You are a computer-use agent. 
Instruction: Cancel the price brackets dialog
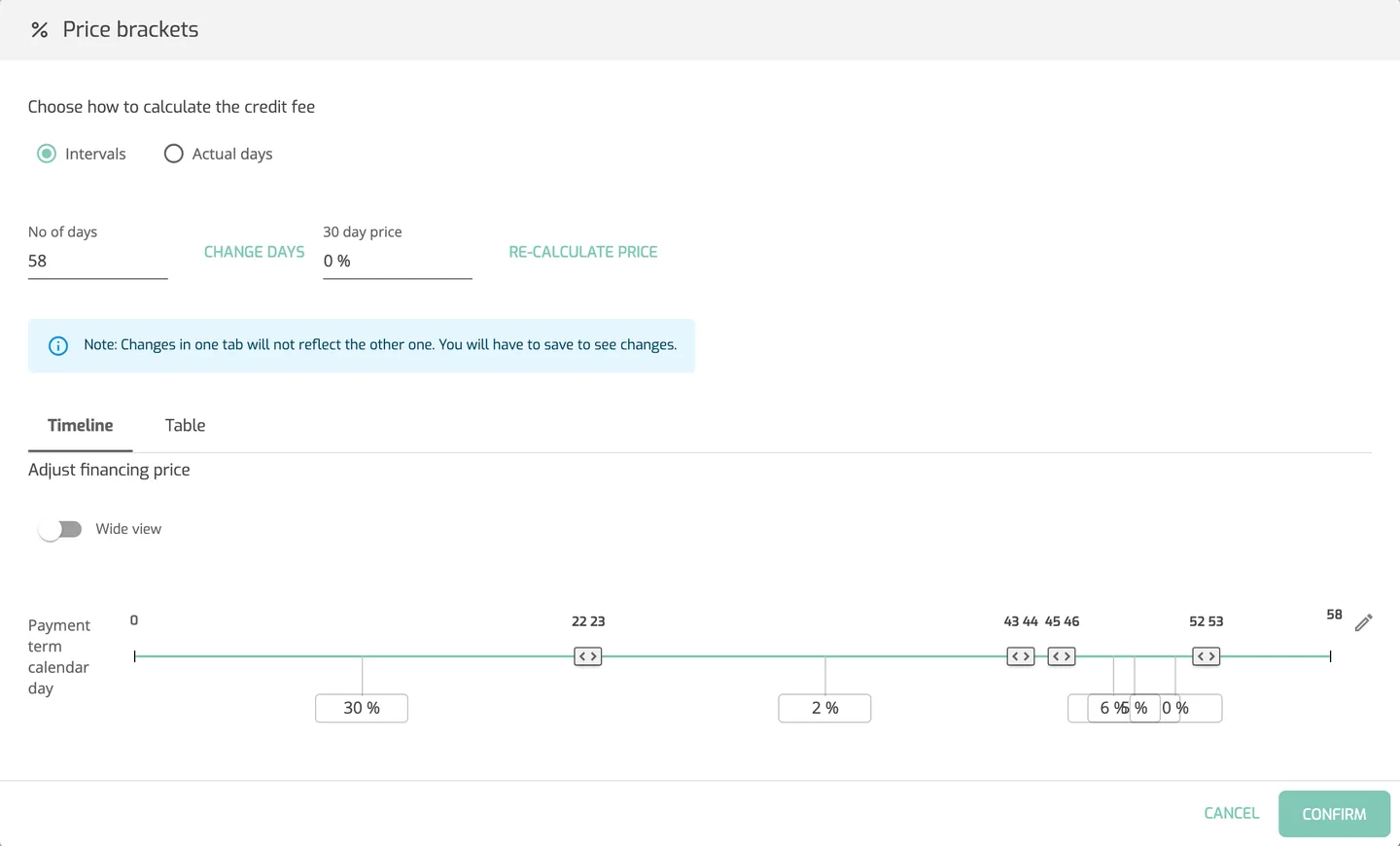click(x=1231, y=813)
